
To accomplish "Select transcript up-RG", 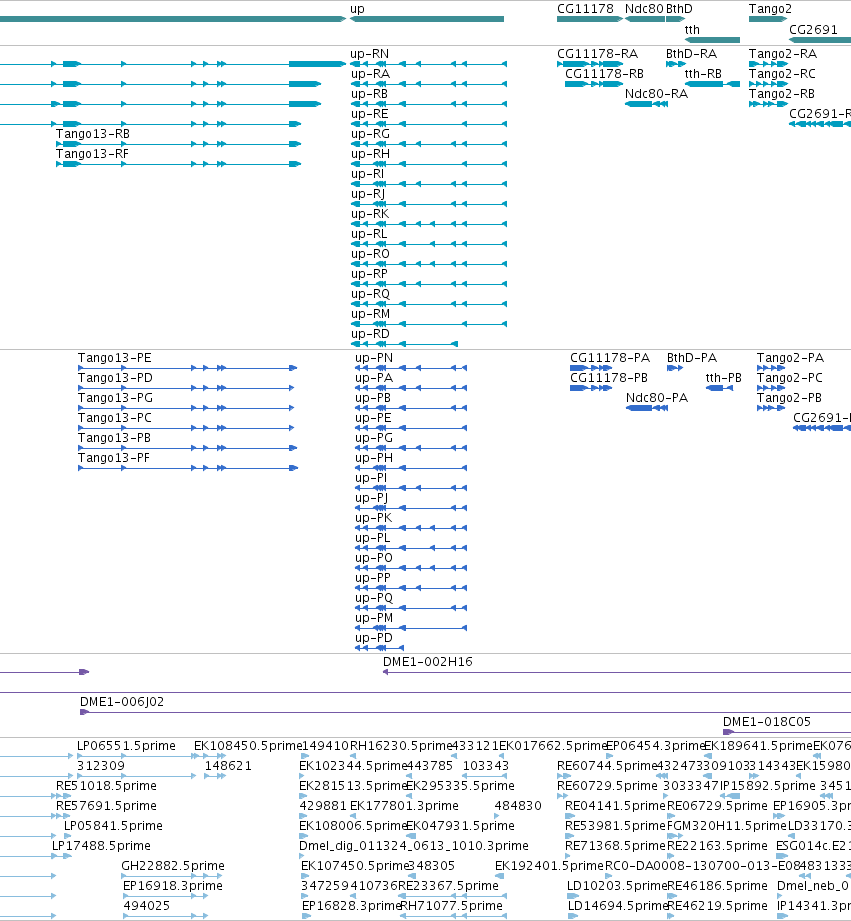I will (x=370, y=134).
